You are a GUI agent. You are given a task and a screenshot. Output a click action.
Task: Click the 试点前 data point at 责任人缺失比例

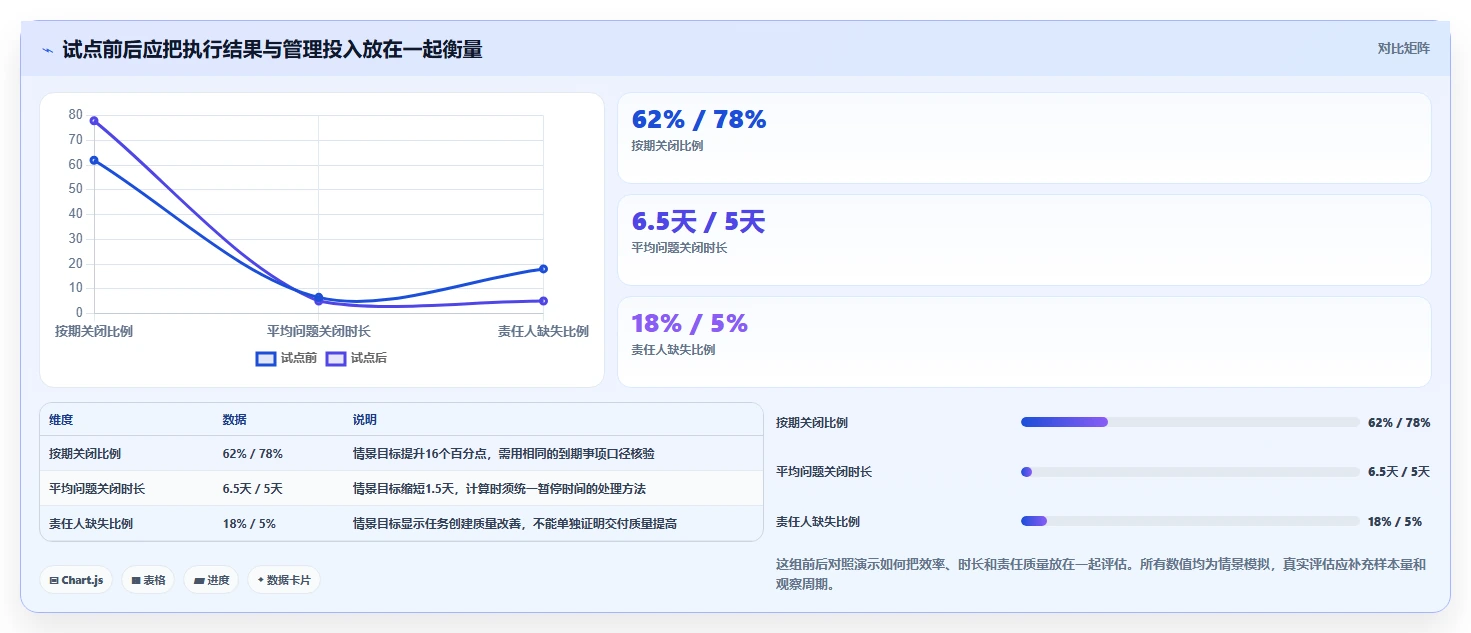[543, 268]
